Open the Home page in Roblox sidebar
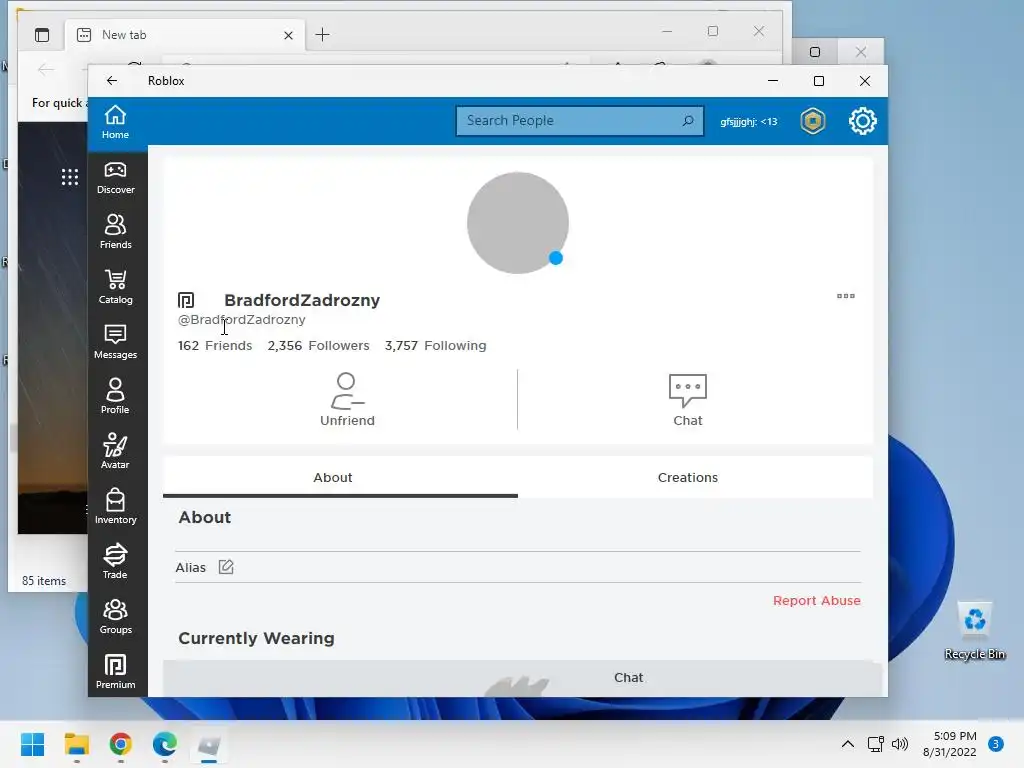This screenshot has width=1024, height=768. click(x=115, y=122)
